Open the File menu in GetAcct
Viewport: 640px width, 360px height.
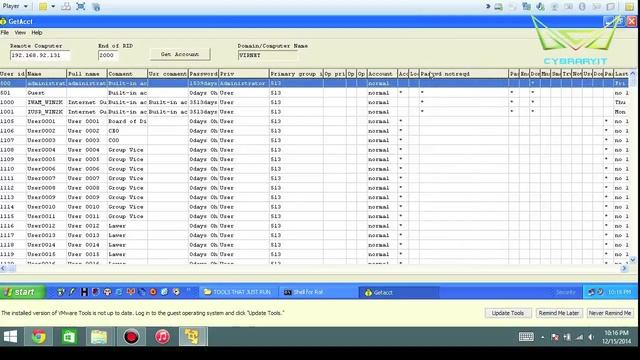click(4, 33)
